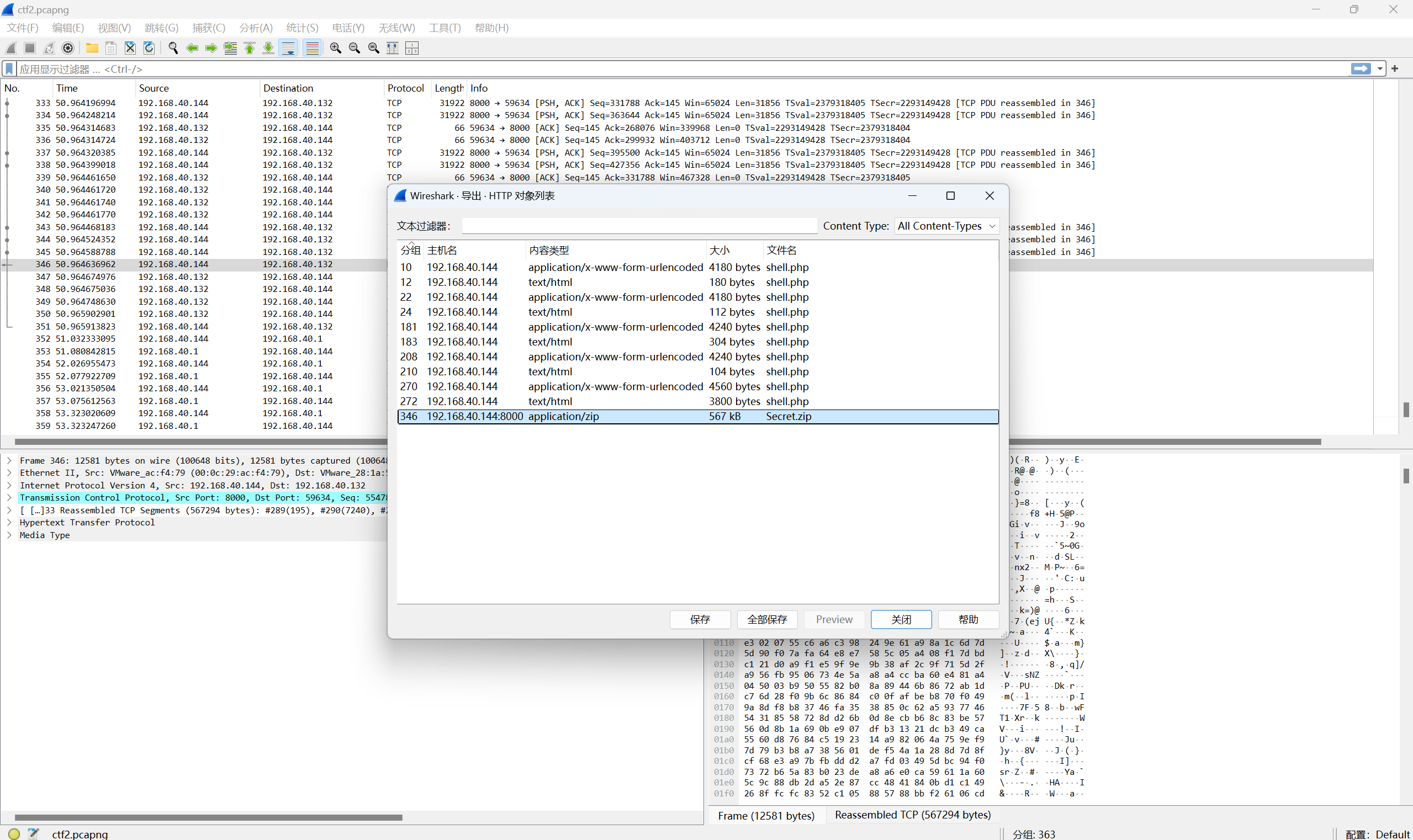Go to specified packet icon
Image resolution: width=1413 pixels, height=840 pixels.
(x=230, y=48)
